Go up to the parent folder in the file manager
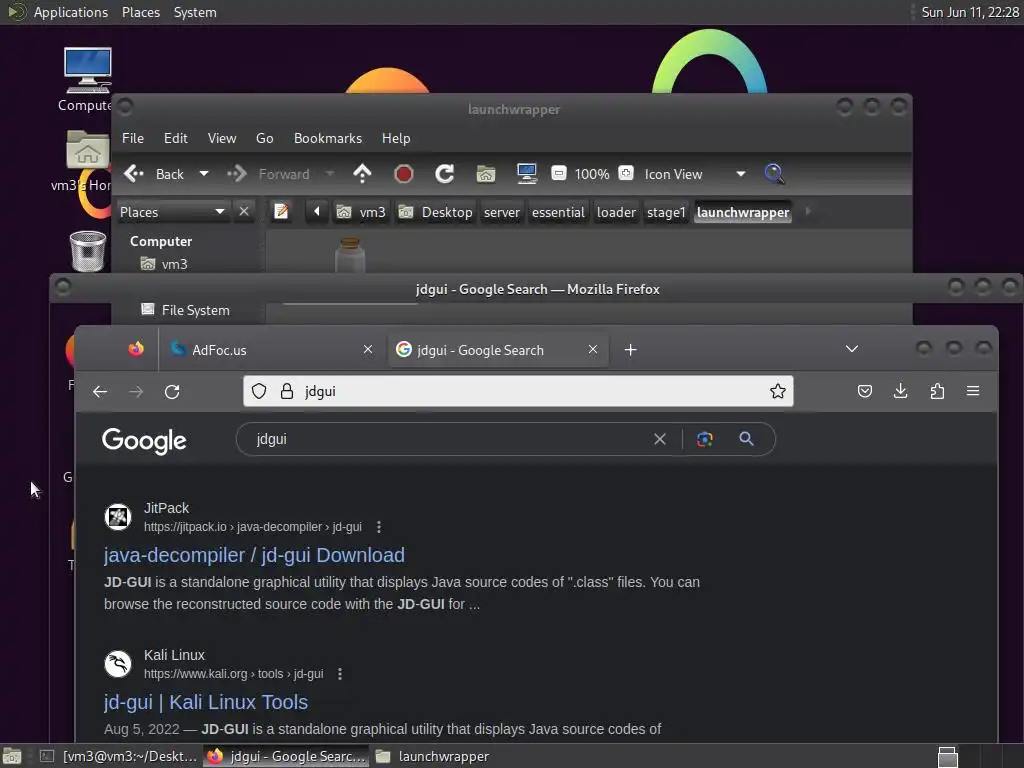 coord(362,174)
